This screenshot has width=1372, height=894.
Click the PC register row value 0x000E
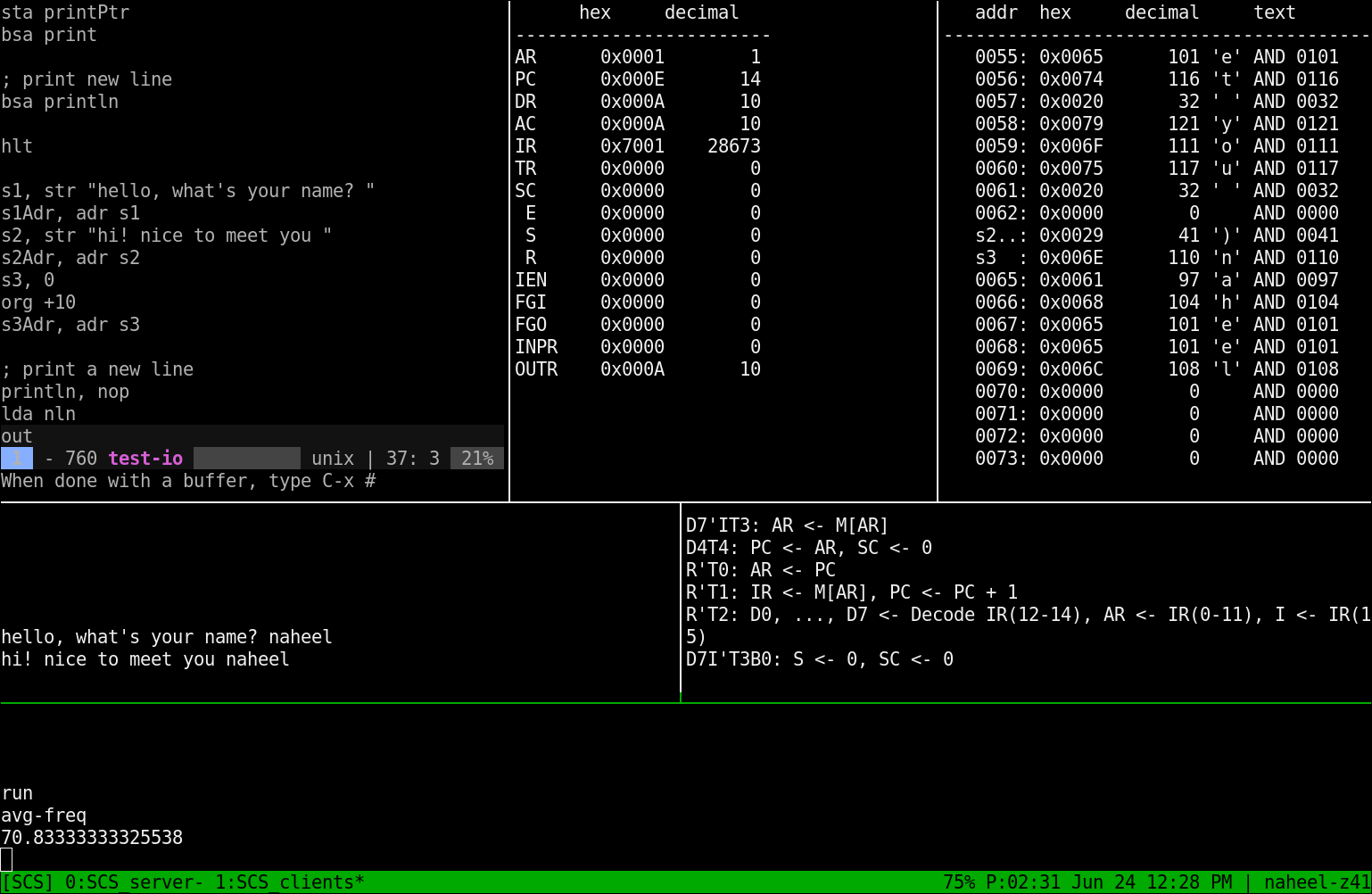[x=632, y=79]
